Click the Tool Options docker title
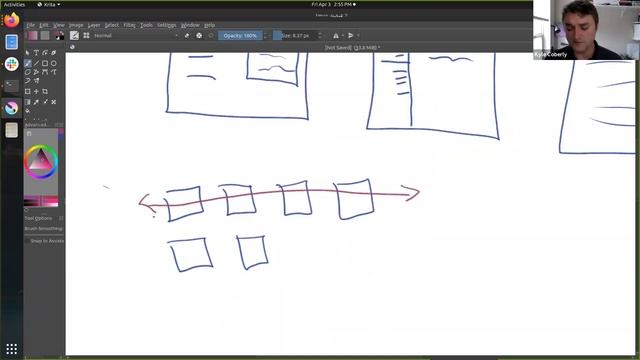The image size is (640, 360). (38, 218)
